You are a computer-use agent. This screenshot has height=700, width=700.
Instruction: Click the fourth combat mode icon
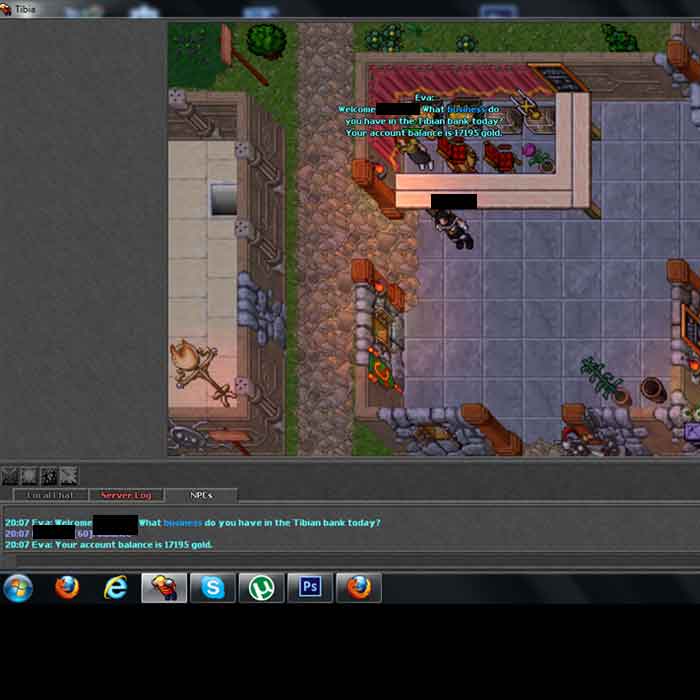coord(69,476)
